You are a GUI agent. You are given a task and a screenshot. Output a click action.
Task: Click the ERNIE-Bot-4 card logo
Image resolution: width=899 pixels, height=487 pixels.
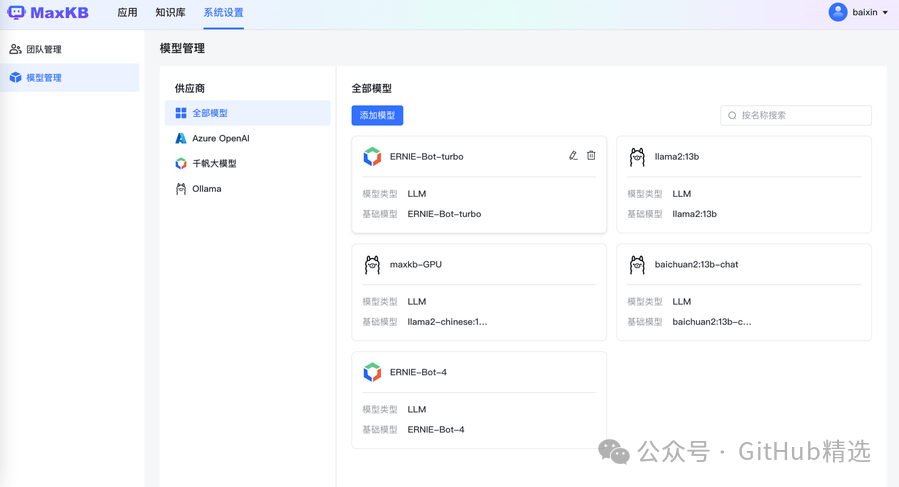(372, 372)
